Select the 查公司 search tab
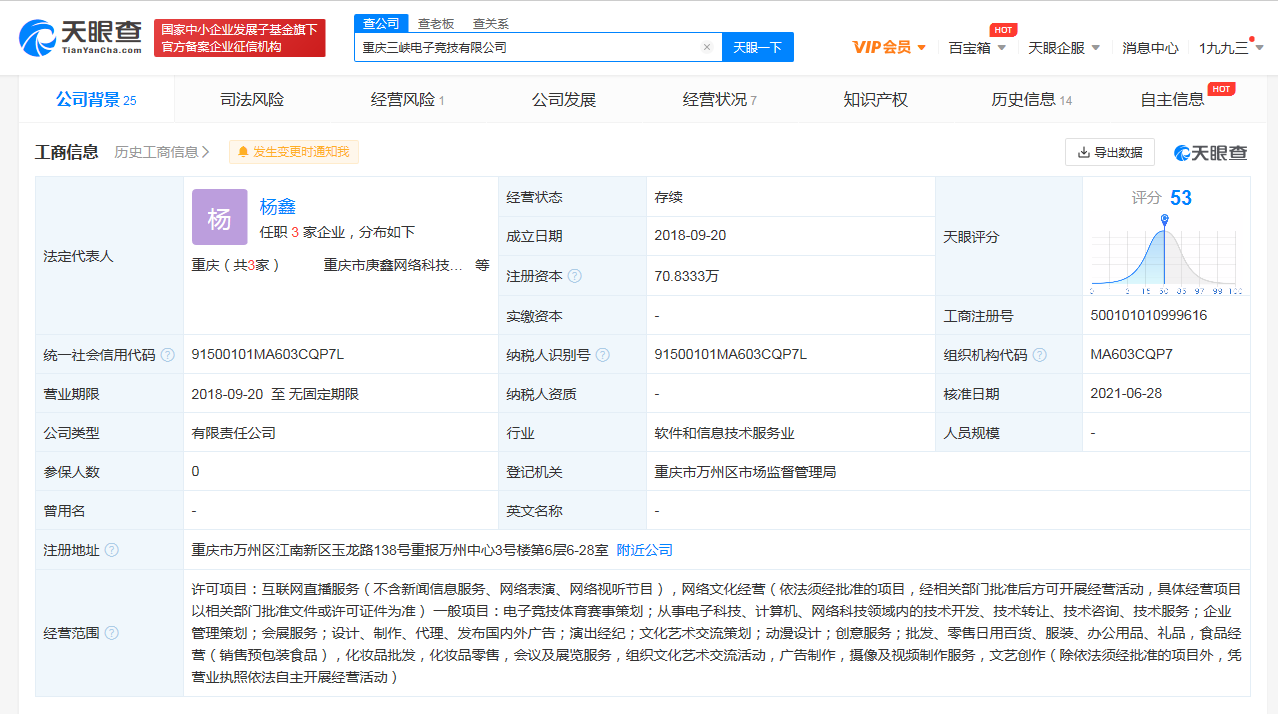Image resolution: width=1278 pixels, height=714 pixels. [x=380, y=23]
